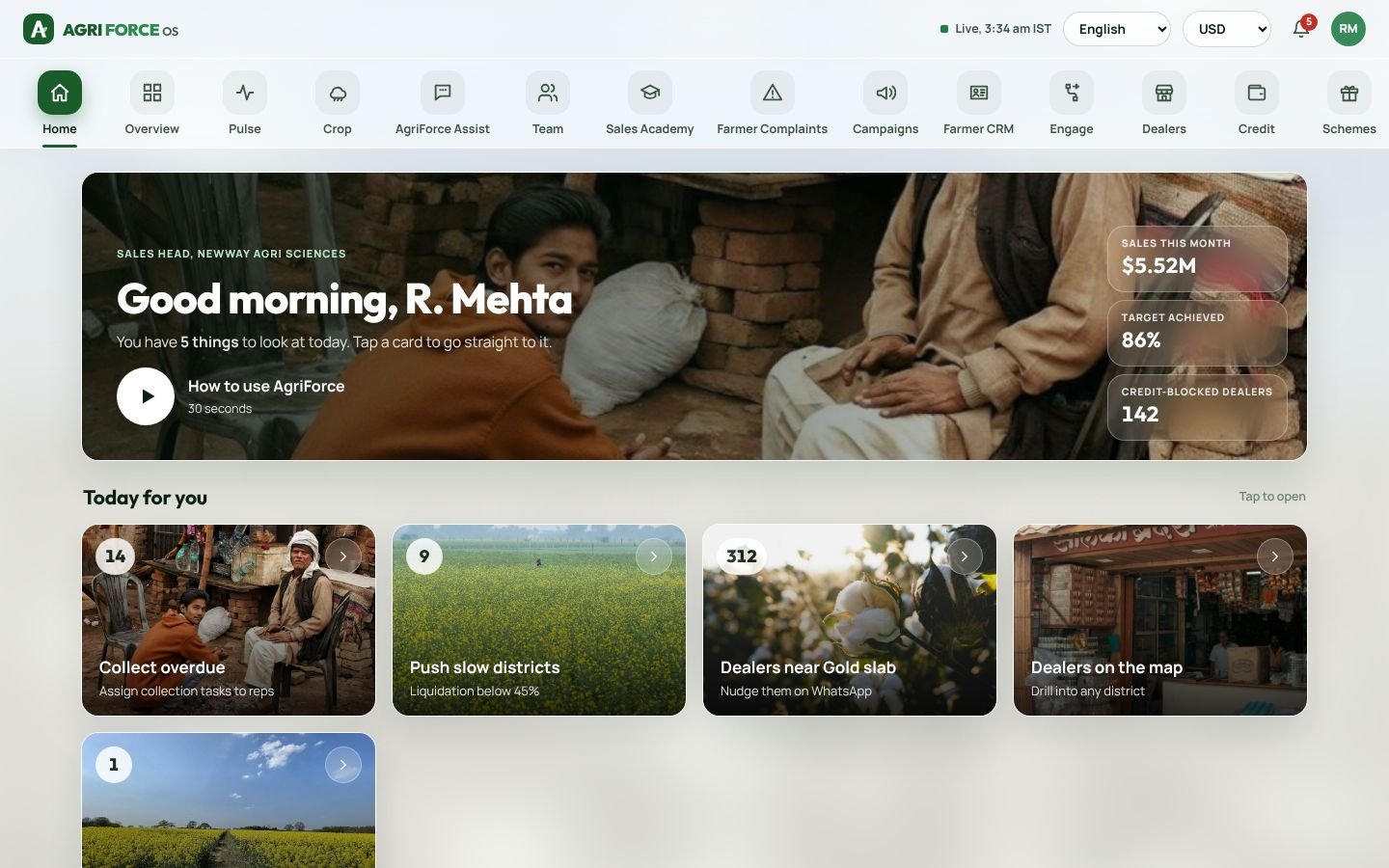Open the Home nav icon
This screenshot has height=868, width=1389.
click(60, 93)
